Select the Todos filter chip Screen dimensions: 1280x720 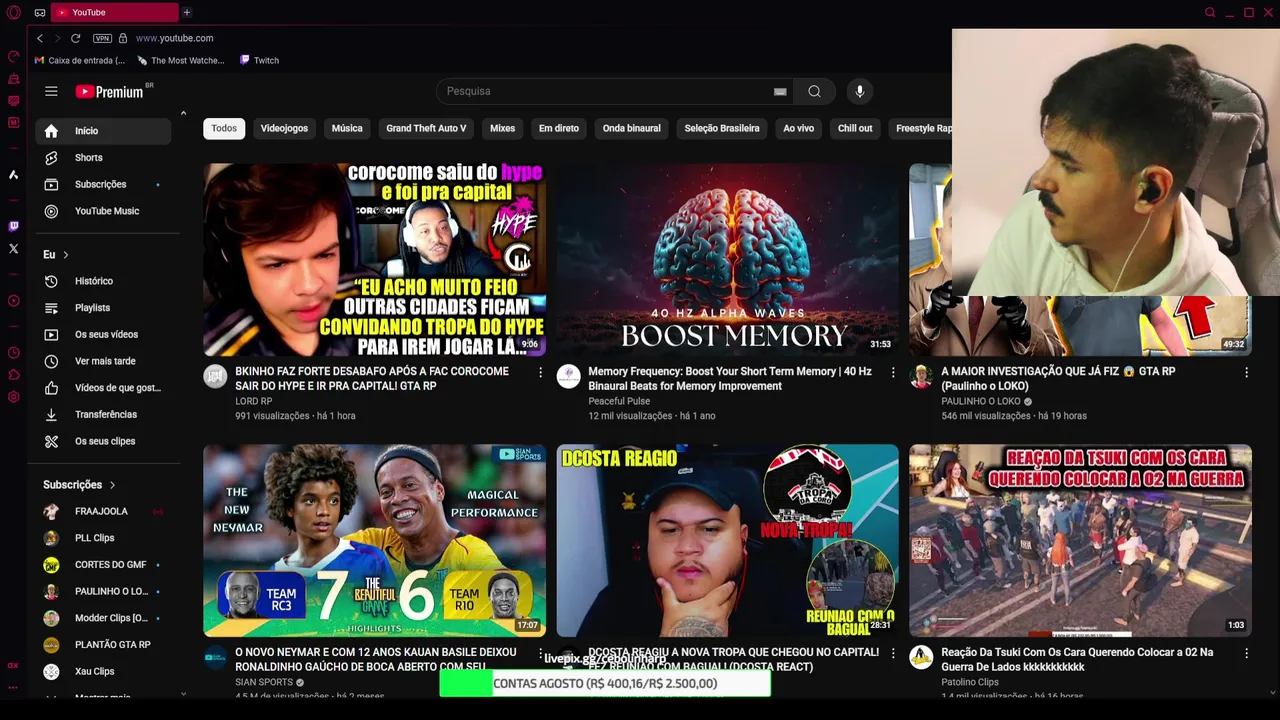click(224, 128)
